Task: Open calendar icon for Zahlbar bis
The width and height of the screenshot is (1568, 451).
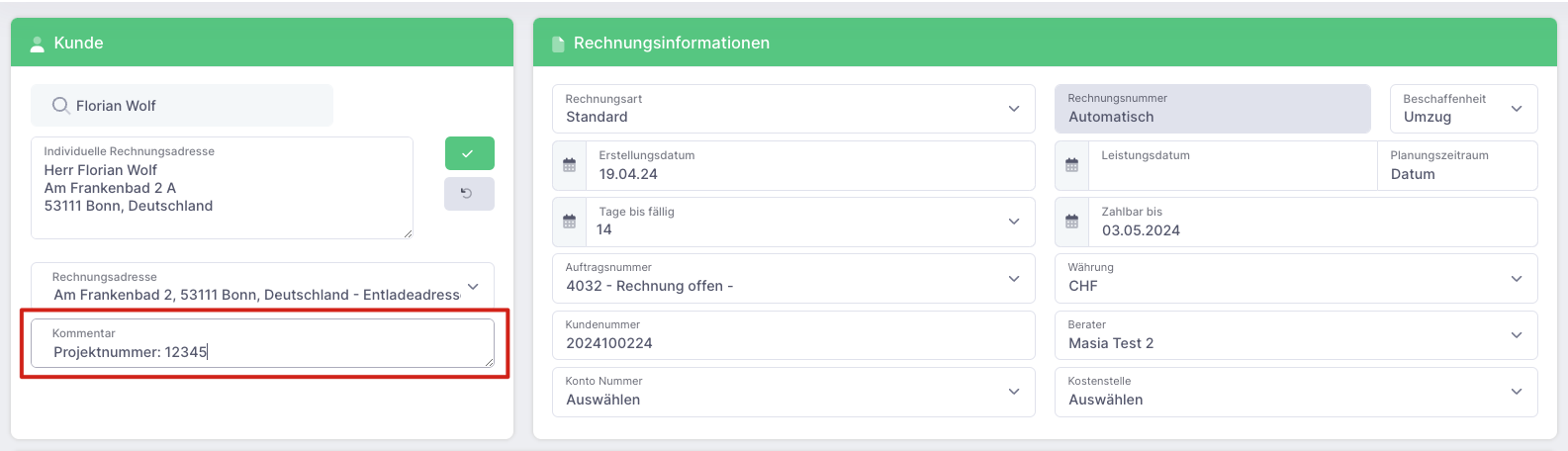Action: click(x=1071, y=222)
